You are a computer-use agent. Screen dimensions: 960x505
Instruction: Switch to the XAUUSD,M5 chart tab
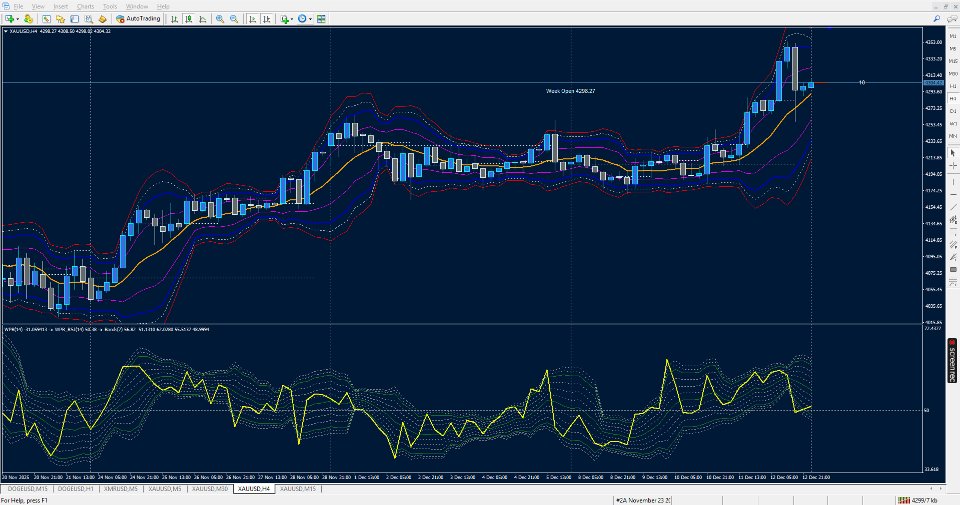(165, 489)
